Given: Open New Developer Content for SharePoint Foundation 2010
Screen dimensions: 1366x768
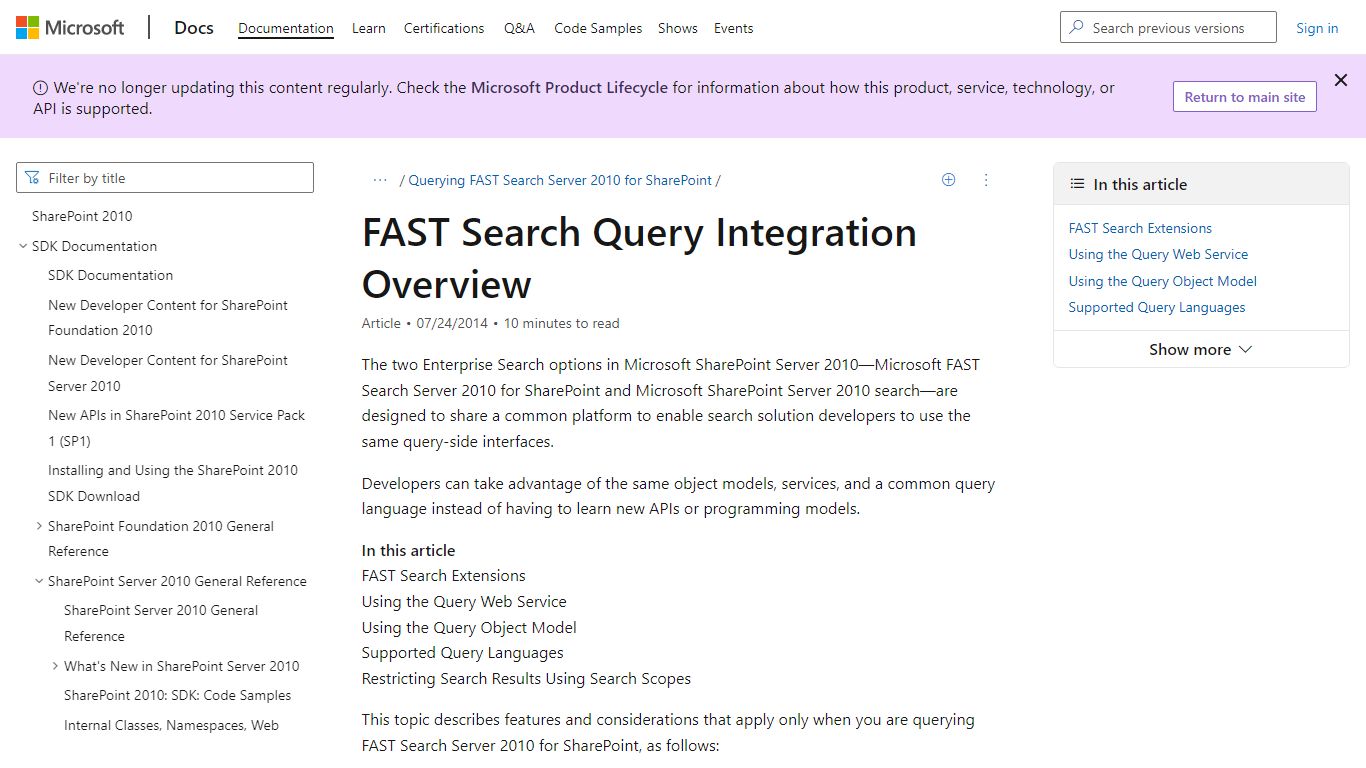Looking at the screenshot, I should (168, 318).
